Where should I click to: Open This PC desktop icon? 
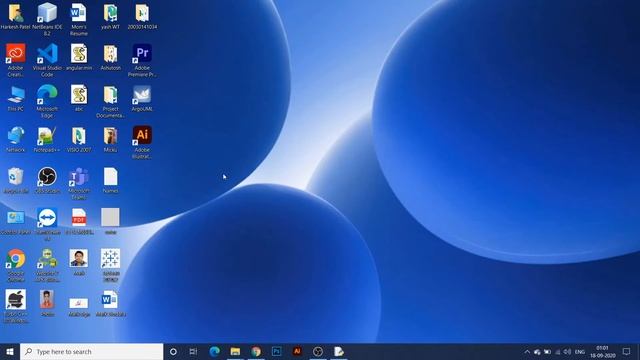point(16,95)
